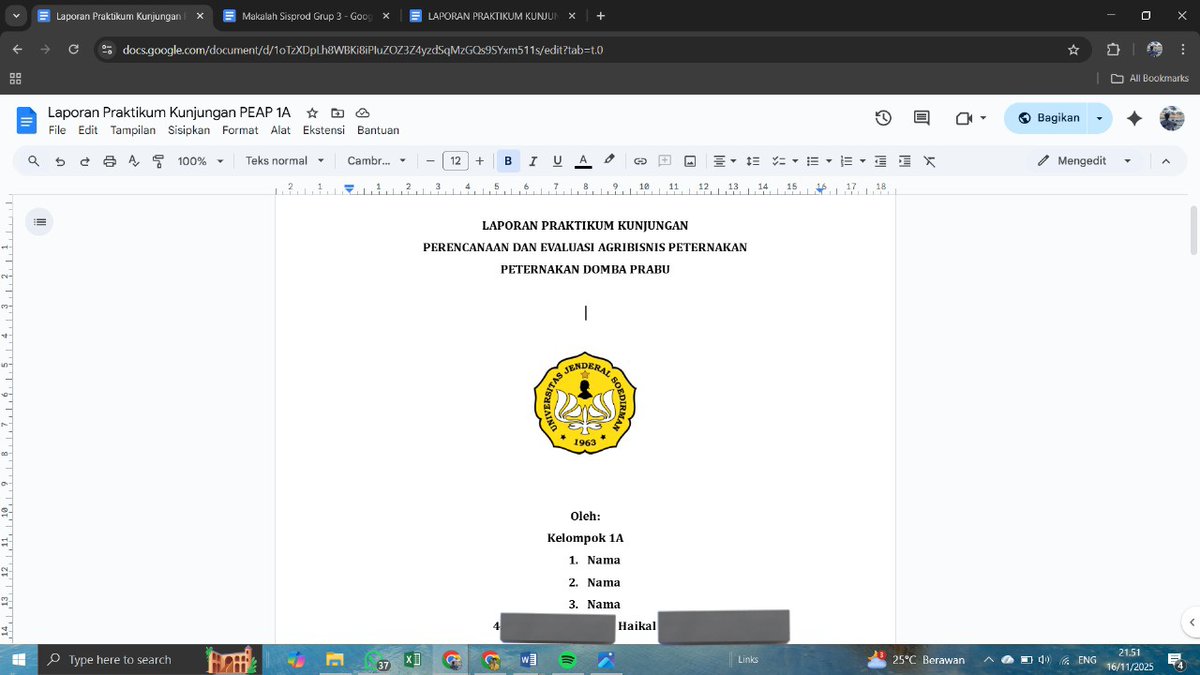
Task: Open the Cambria font dropdown
Action: pos(377,161)
